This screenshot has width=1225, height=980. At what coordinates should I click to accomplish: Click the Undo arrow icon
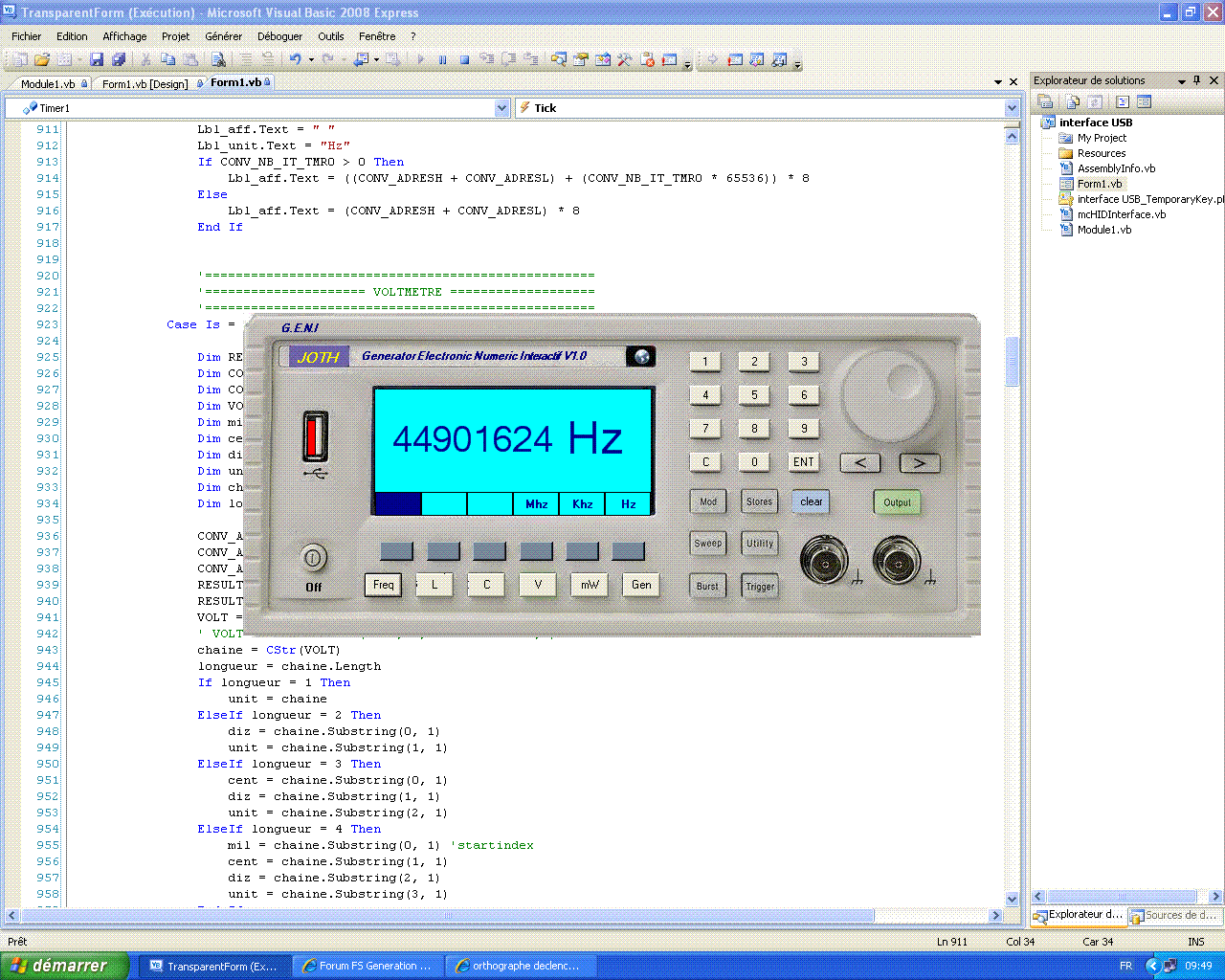(x=296, y=59)
